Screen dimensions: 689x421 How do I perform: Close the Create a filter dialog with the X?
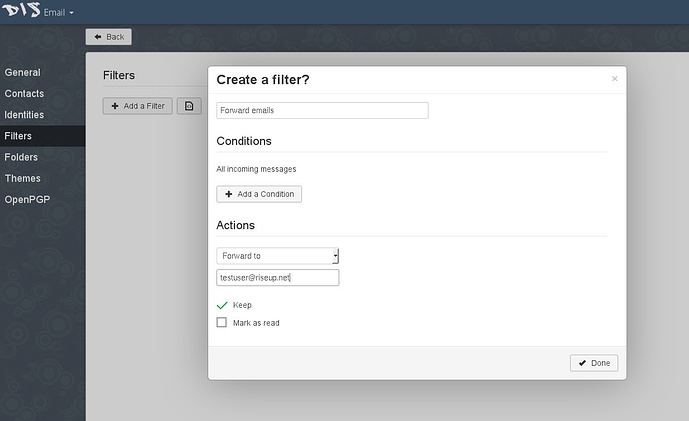click(614, 79)
